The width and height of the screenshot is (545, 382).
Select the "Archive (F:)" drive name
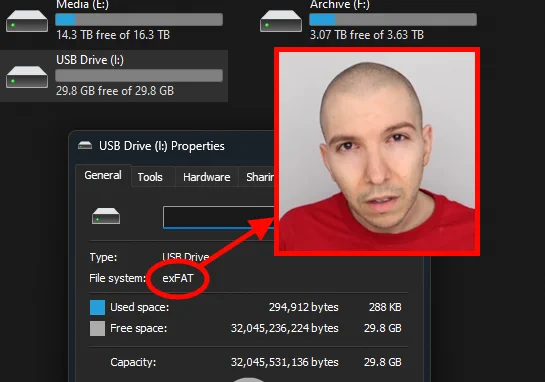(340, 5)
